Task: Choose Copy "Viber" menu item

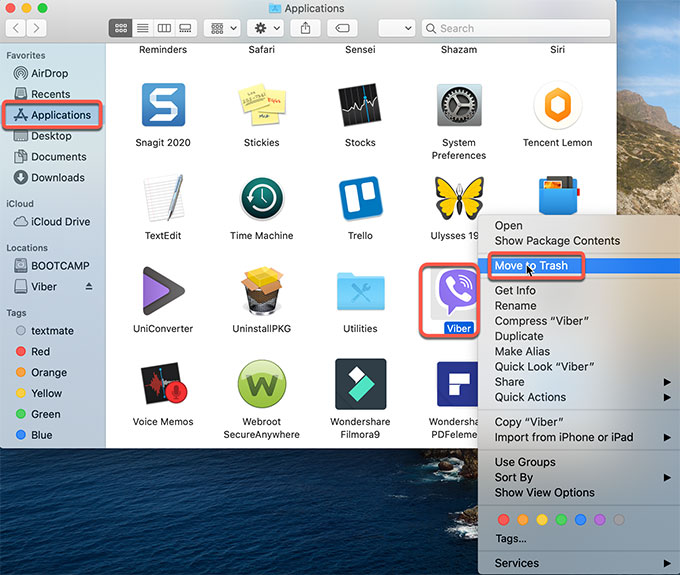Action: [579, 422]
